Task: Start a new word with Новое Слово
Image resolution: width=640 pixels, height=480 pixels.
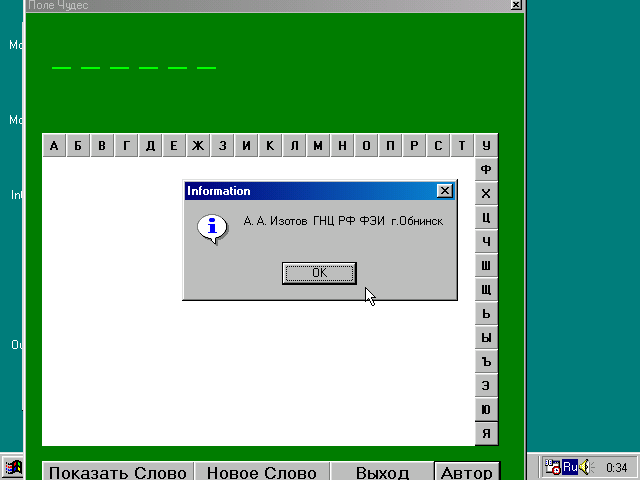Action: [x=261, y=473]
